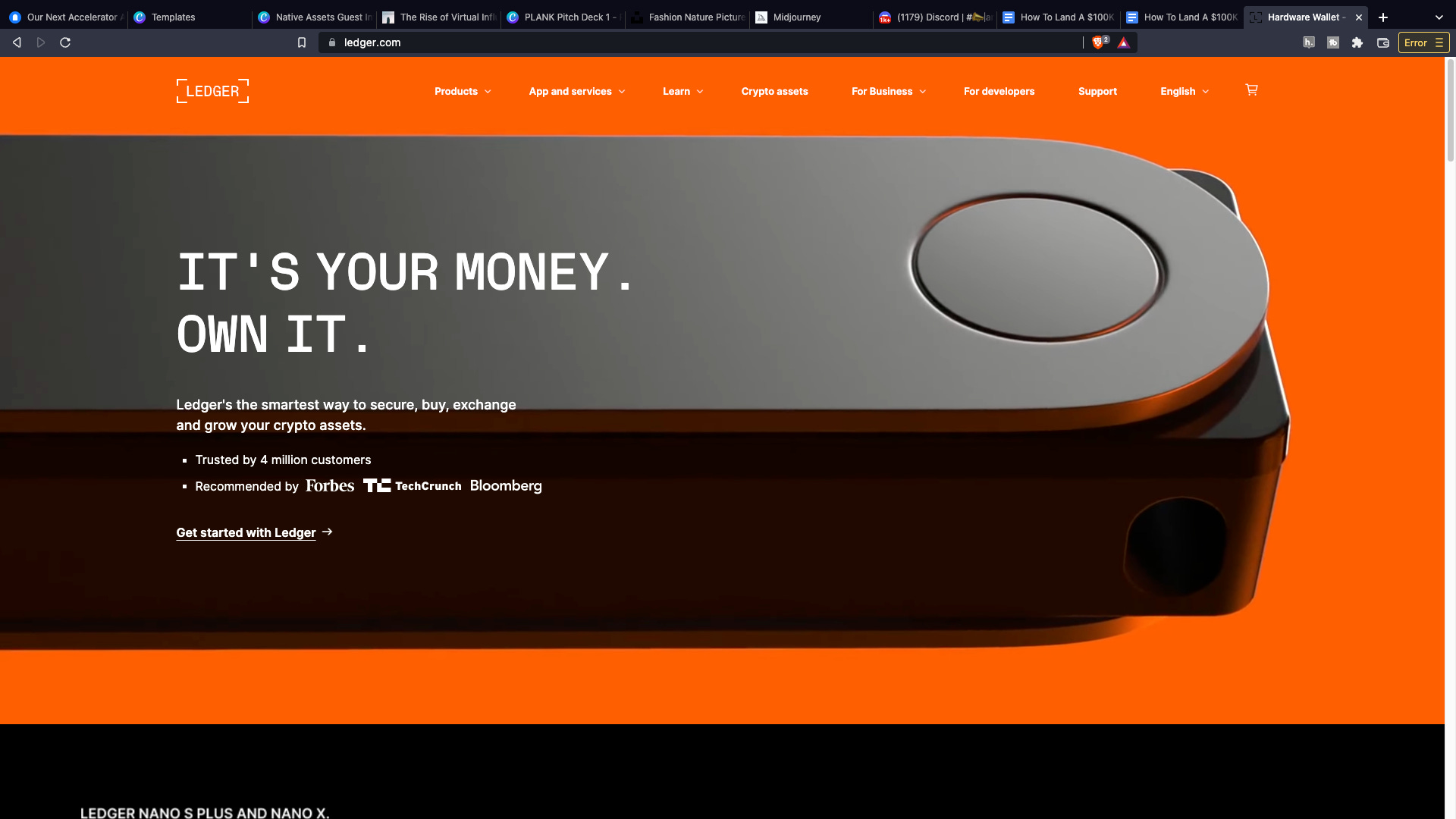Expand the Products dropdown menu
This screenshot has height=819, width=1456.
coord(463,91)
